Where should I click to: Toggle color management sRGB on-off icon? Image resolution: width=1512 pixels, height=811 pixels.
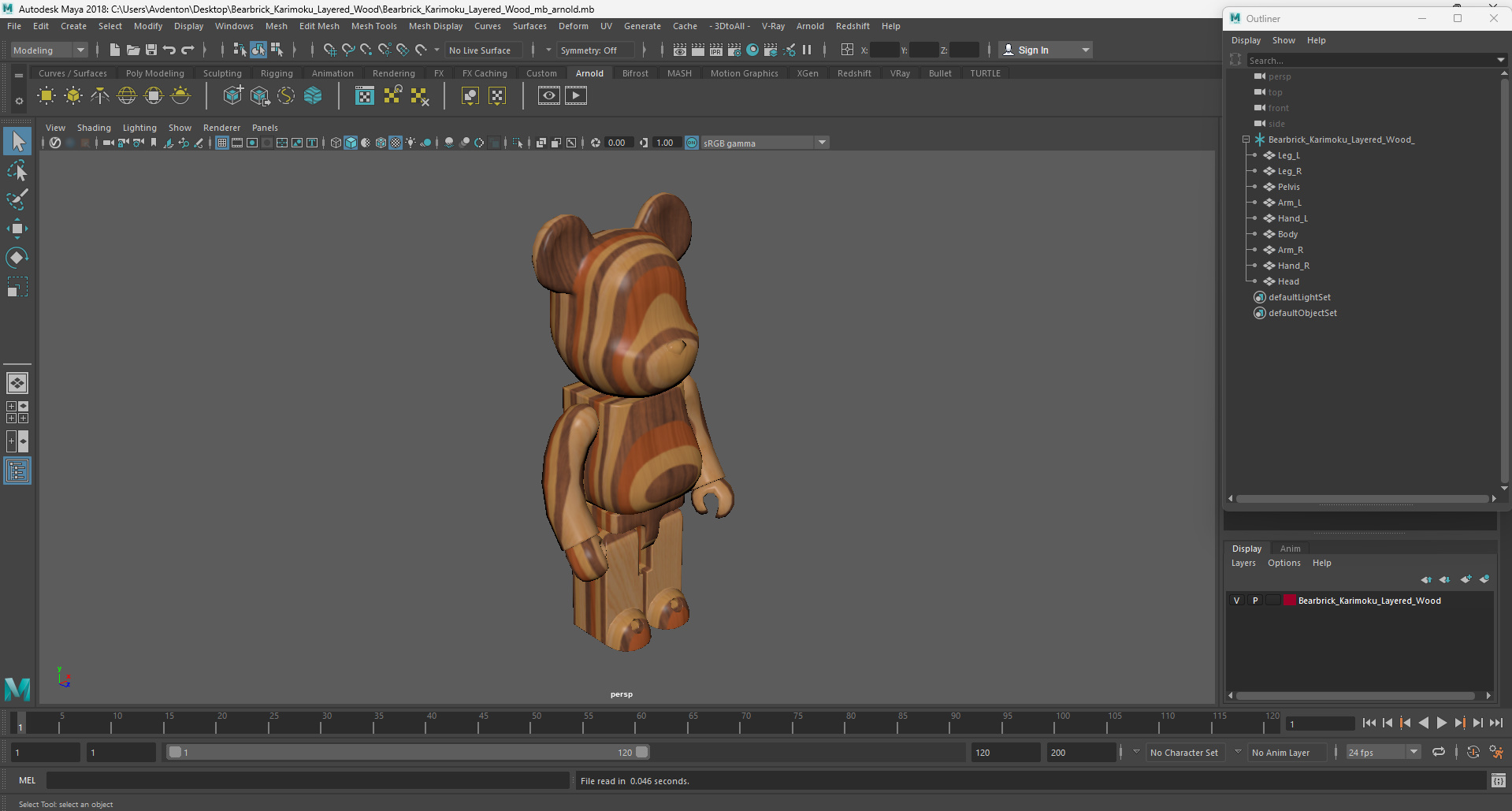(x=692, y=143)
